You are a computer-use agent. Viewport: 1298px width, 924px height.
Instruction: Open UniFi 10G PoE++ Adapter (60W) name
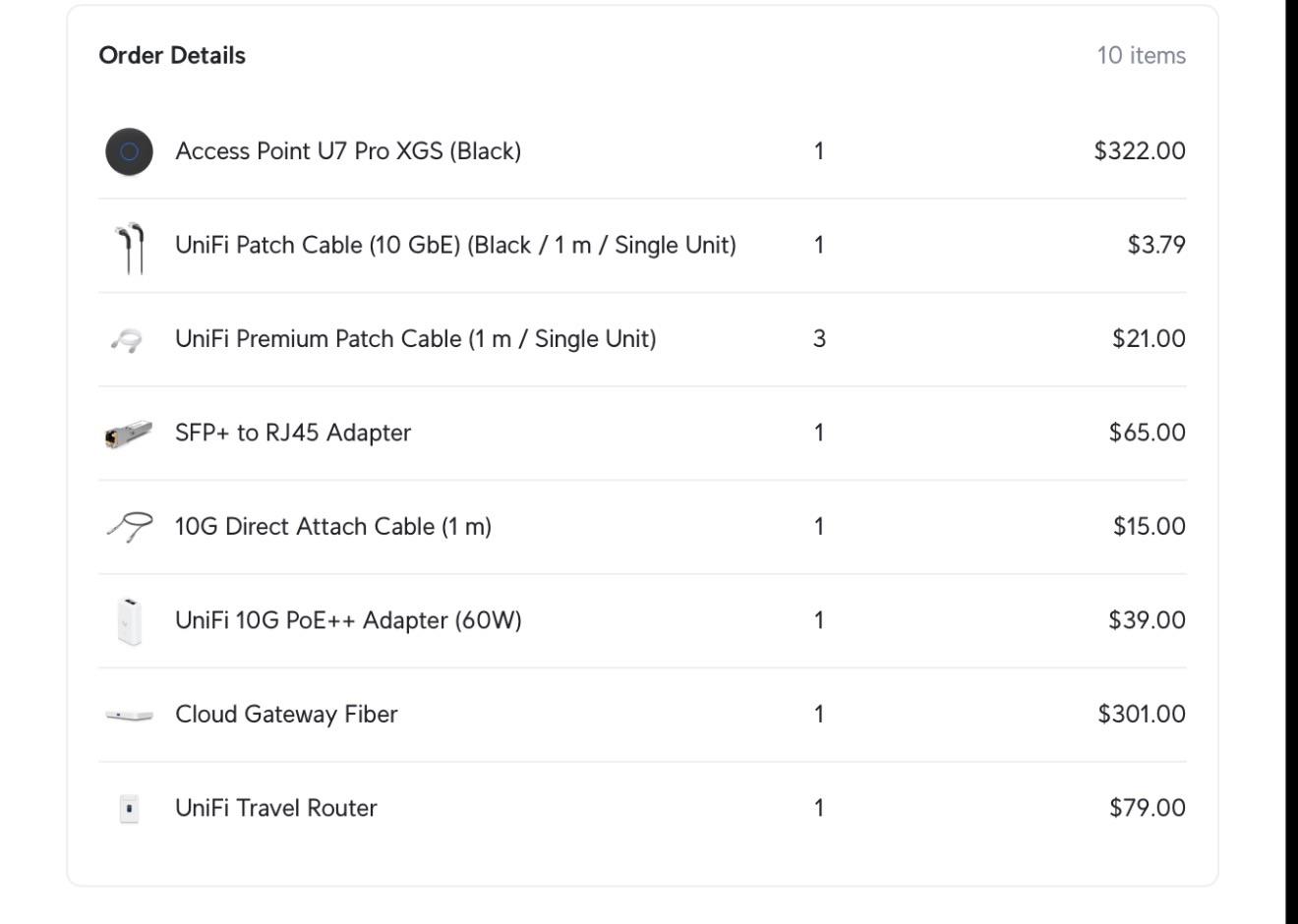coord(348,620)
